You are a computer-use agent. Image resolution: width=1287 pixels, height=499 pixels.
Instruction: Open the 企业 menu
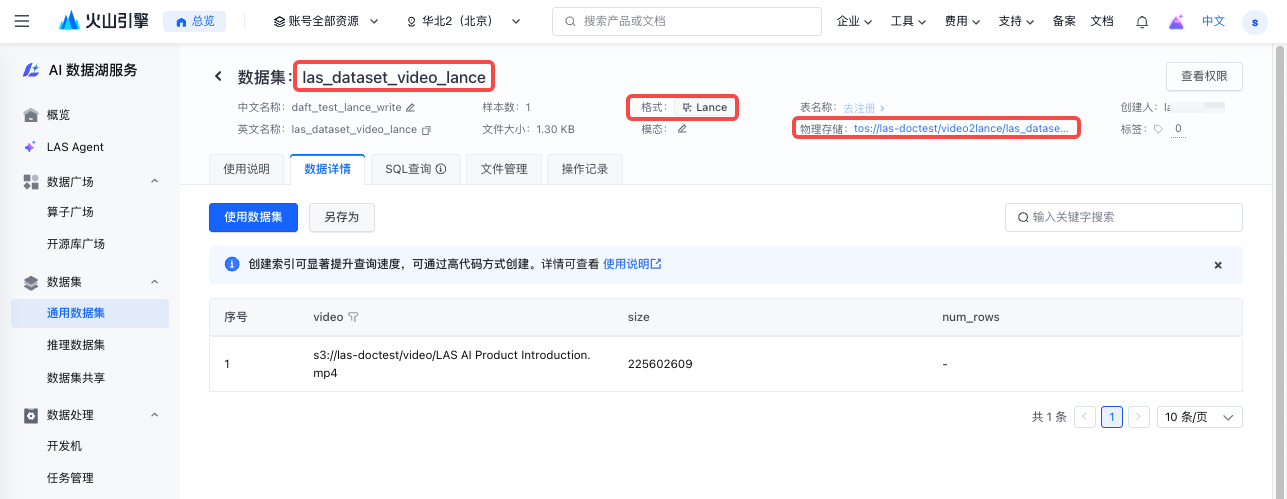point(854,21)
